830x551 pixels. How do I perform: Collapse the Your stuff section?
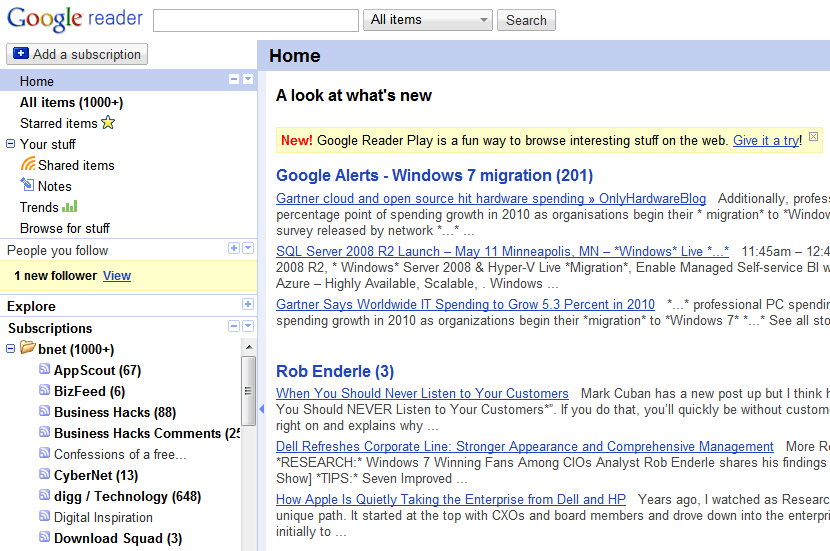10,143
